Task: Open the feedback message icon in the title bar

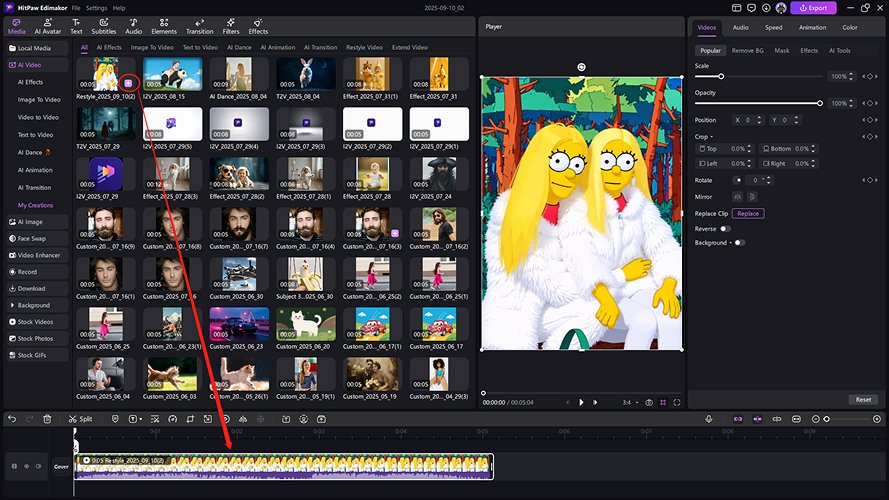Action: [751, 8]
